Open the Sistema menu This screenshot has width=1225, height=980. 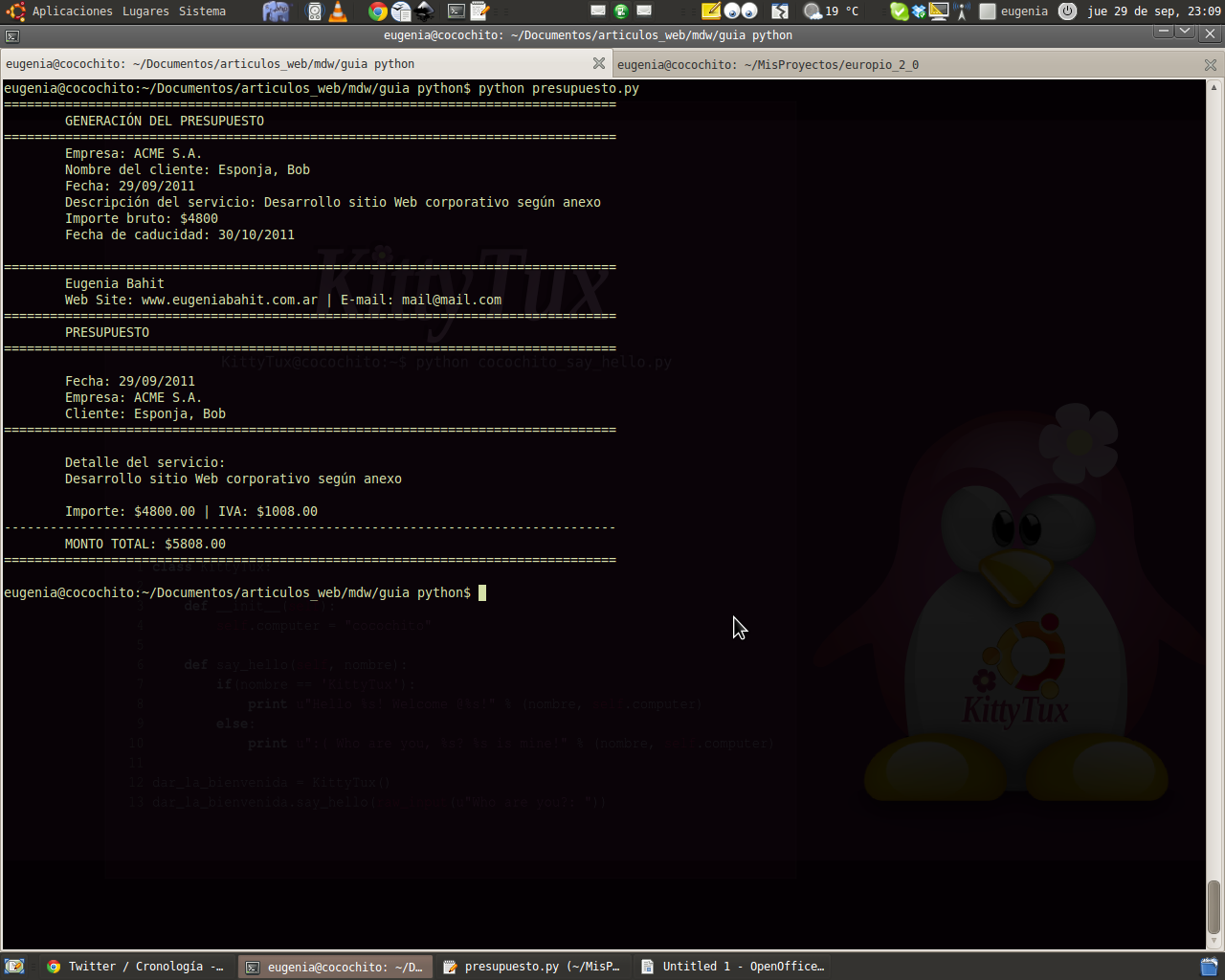[202, 11]
